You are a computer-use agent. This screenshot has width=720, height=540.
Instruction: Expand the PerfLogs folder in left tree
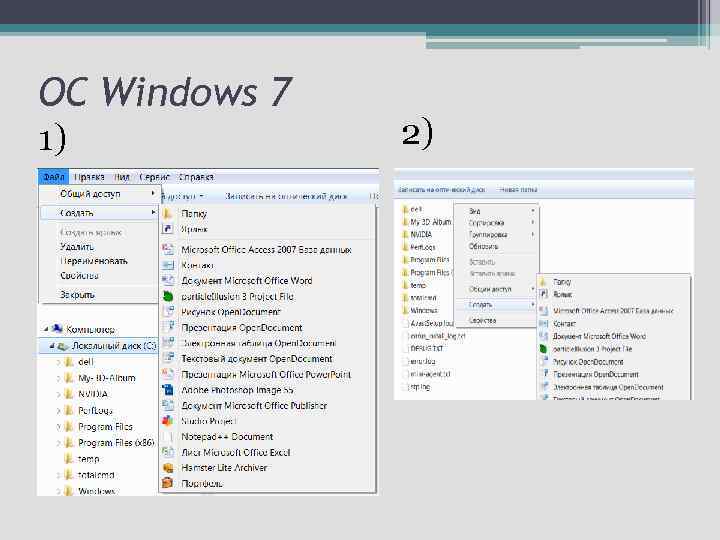tap(58, 411)
